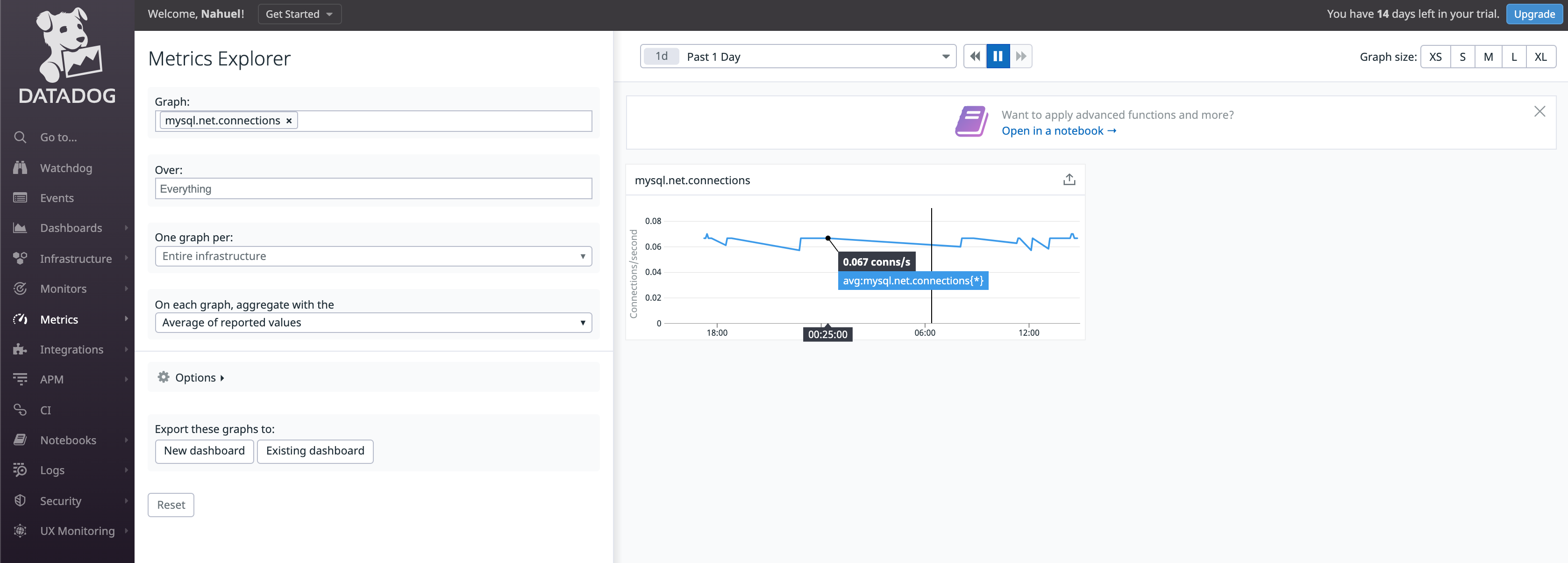Export graphs to an Existing dashboard
The image size is (1568, 563).
pos(315,451)
